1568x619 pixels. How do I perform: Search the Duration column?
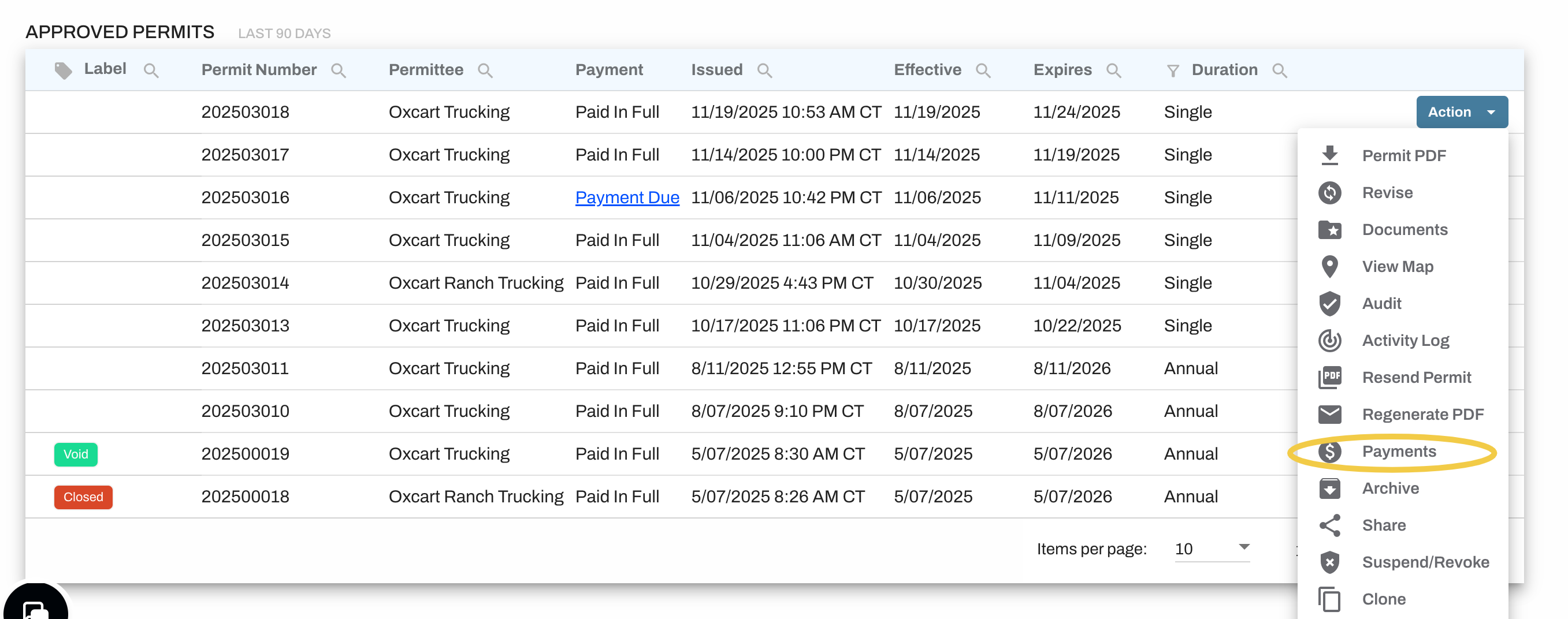pos(1280,70)
